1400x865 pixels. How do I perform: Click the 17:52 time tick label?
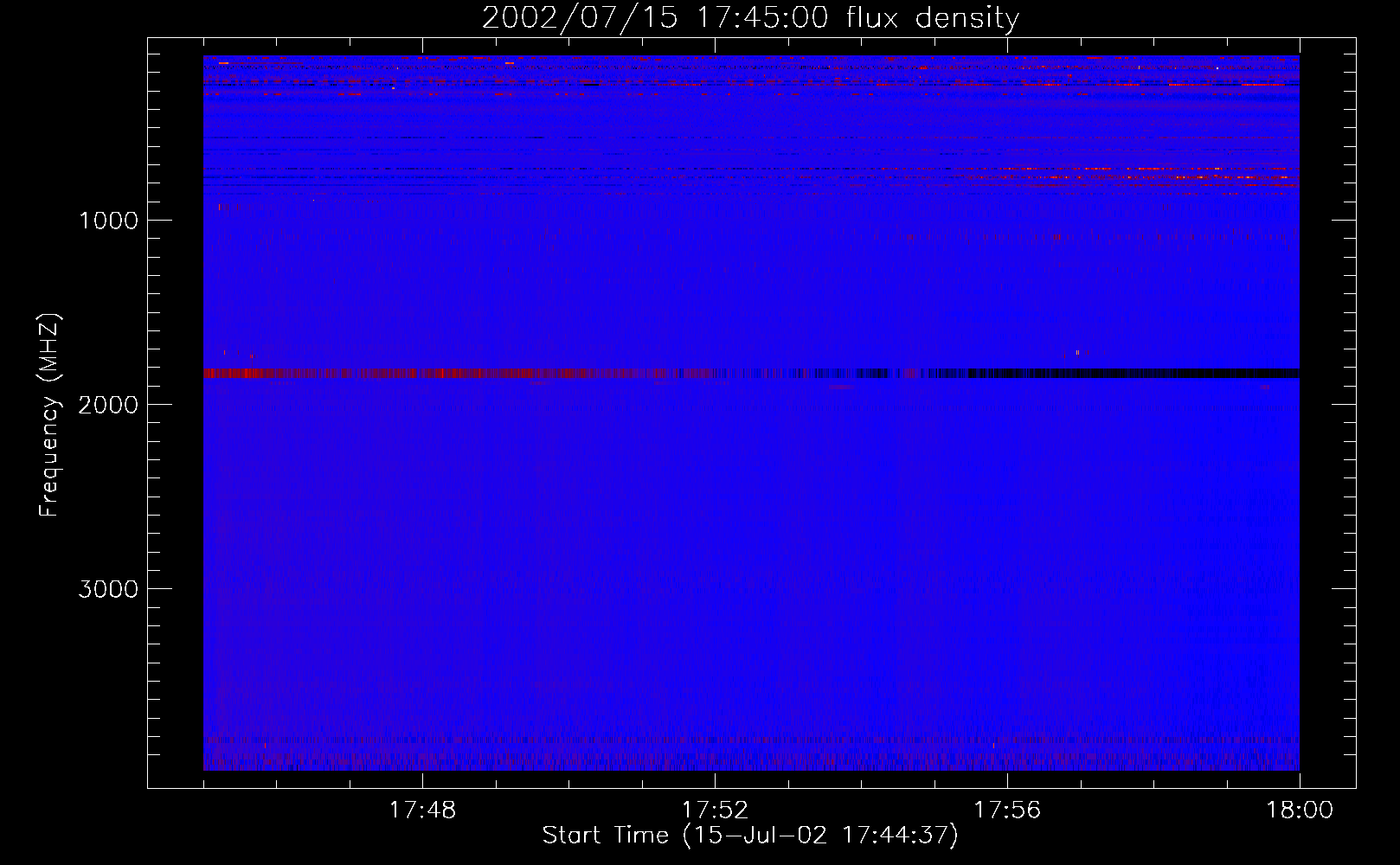(715, 811)
